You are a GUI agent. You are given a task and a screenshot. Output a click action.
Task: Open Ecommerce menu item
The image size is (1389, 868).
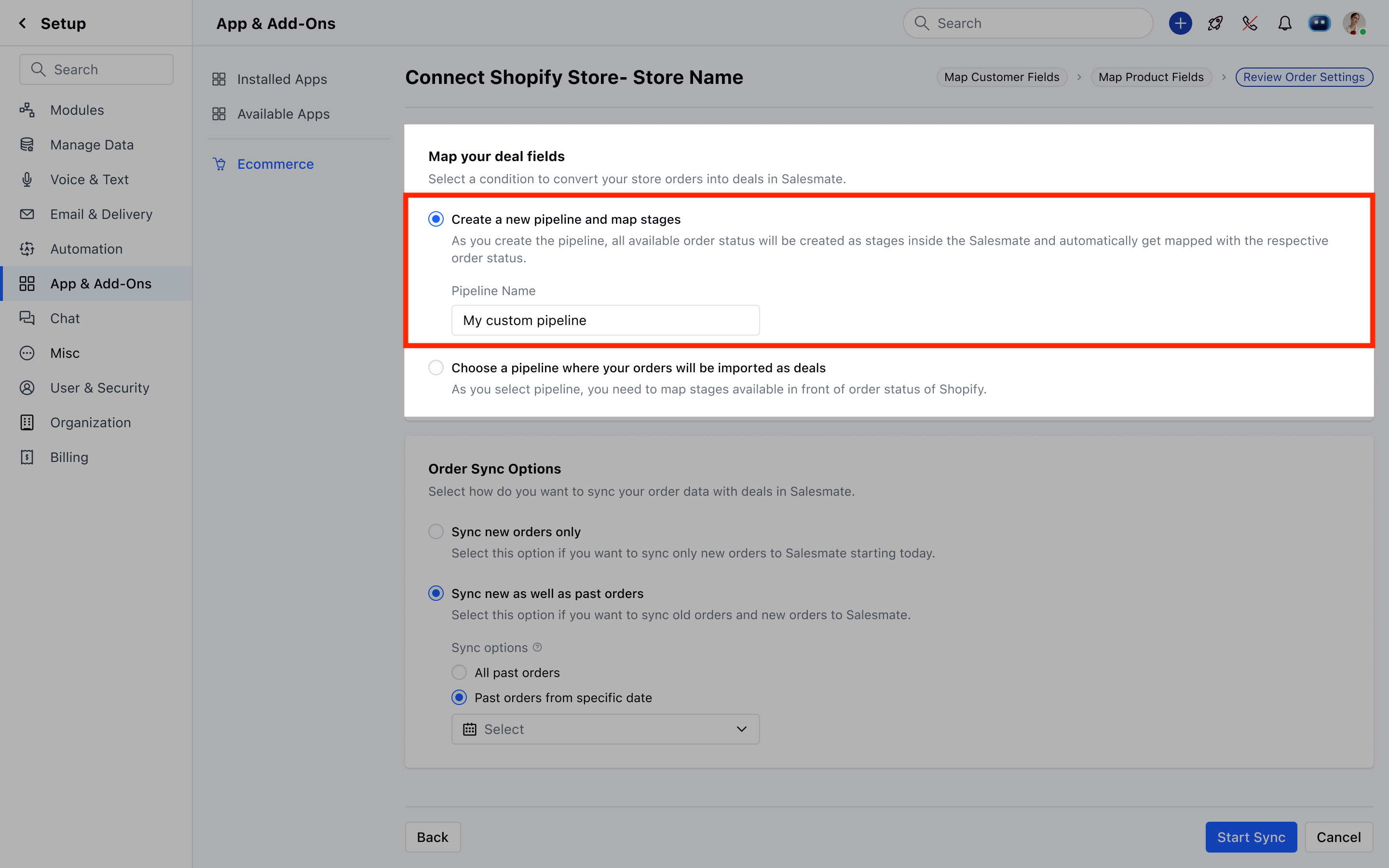275,164
